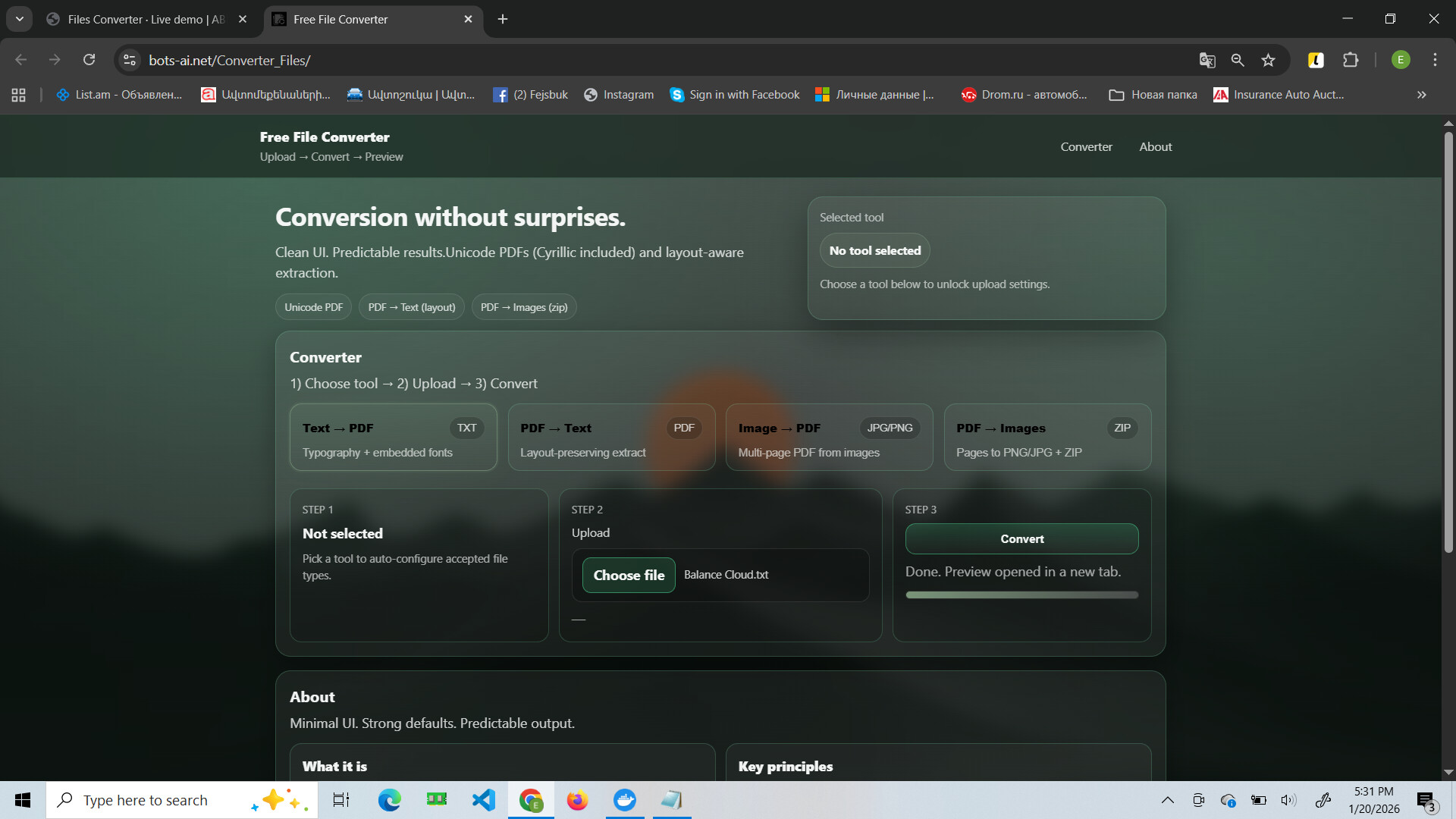
Task: Open the Instagram bookmark
Action: [619, 94]
